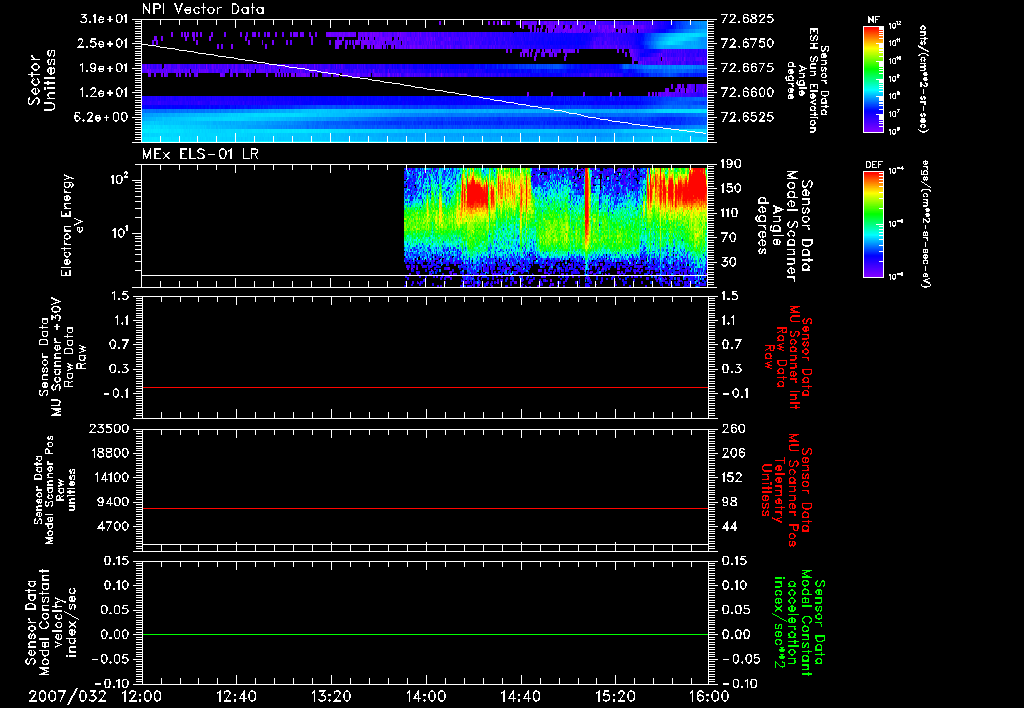1024x708 pixels.
Task: Click the "44" telemetry tick value
Action: 728,526
